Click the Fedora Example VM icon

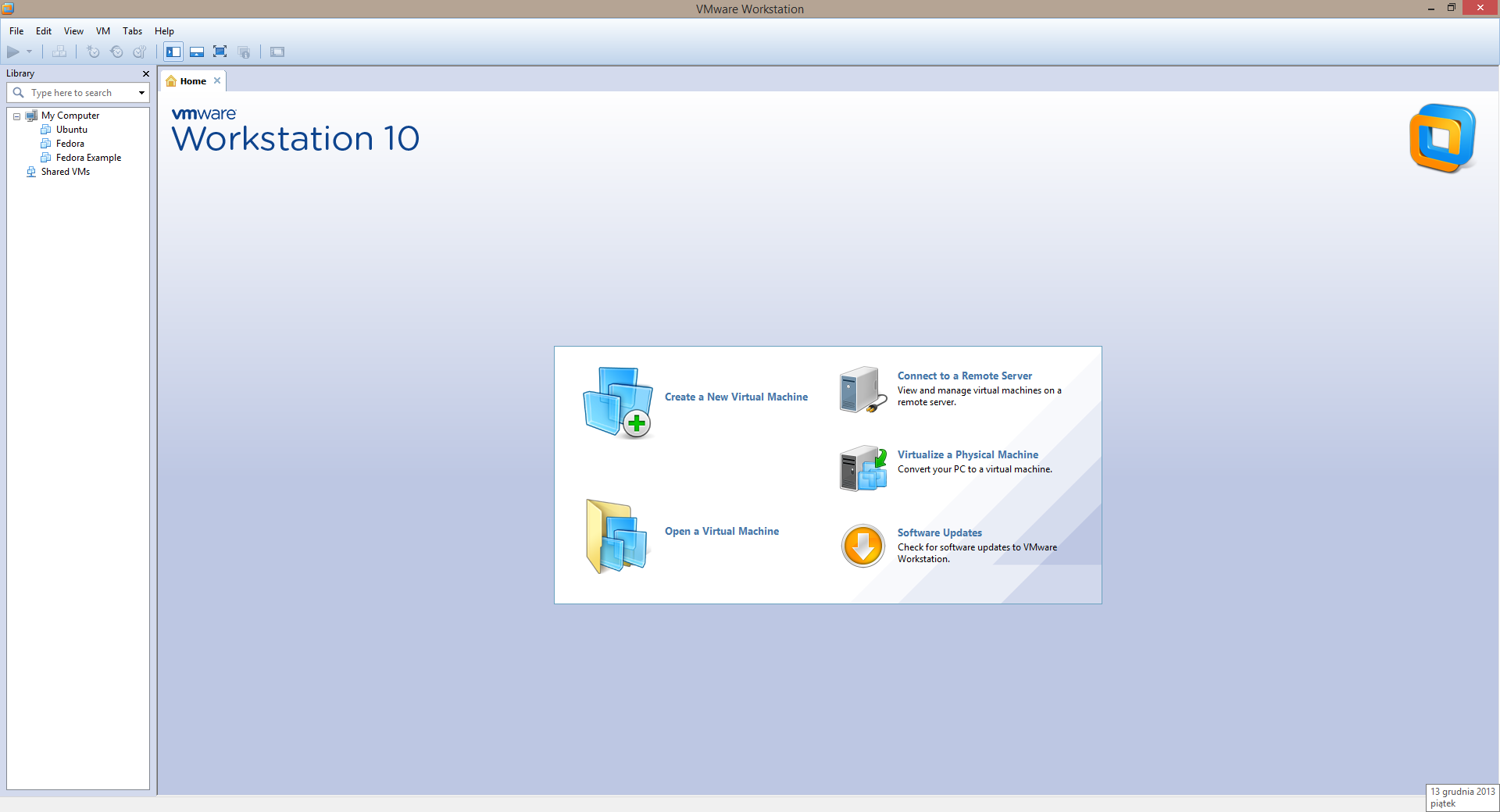pyautogui.click(x=46, y=158)
